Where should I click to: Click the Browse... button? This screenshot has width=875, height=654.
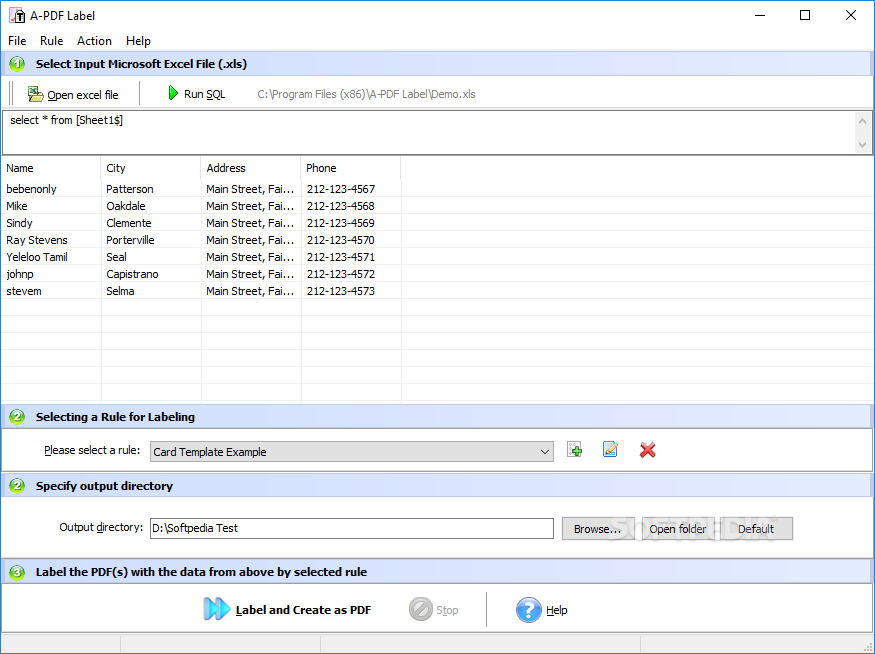pyautogui.click(x=597, y=528)
